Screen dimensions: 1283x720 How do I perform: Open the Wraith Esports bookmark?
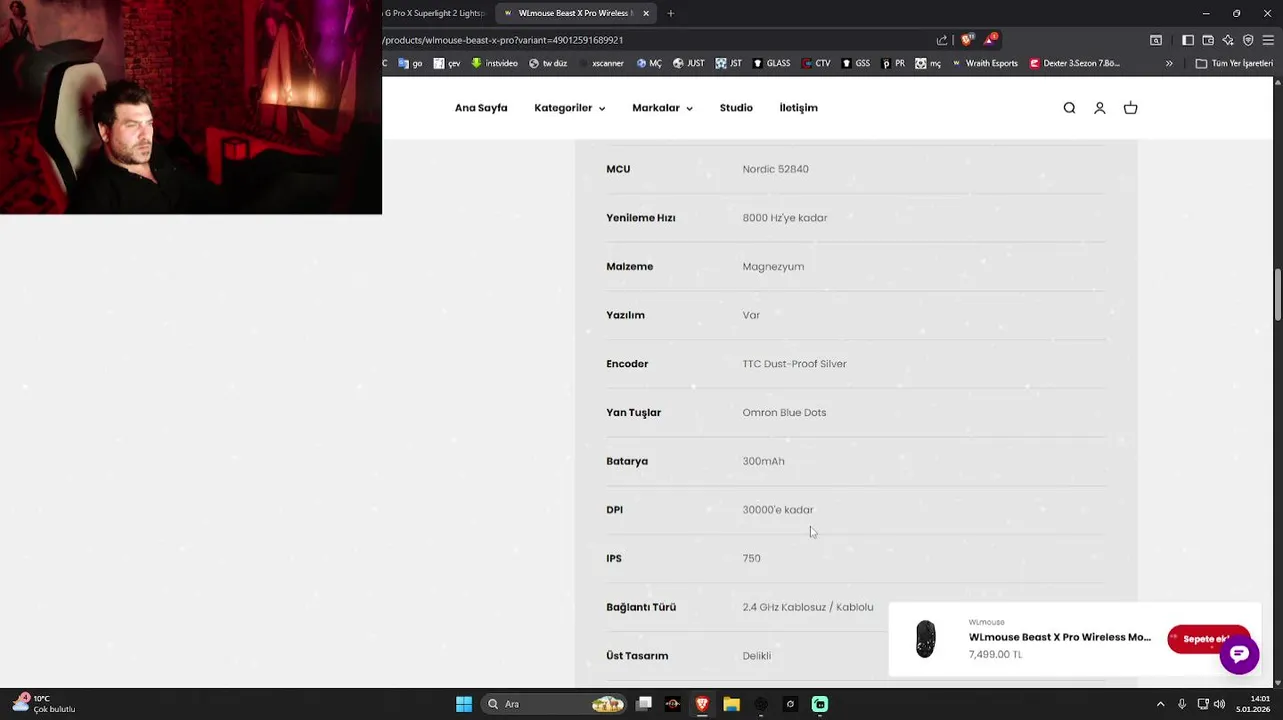click(984, 63)
